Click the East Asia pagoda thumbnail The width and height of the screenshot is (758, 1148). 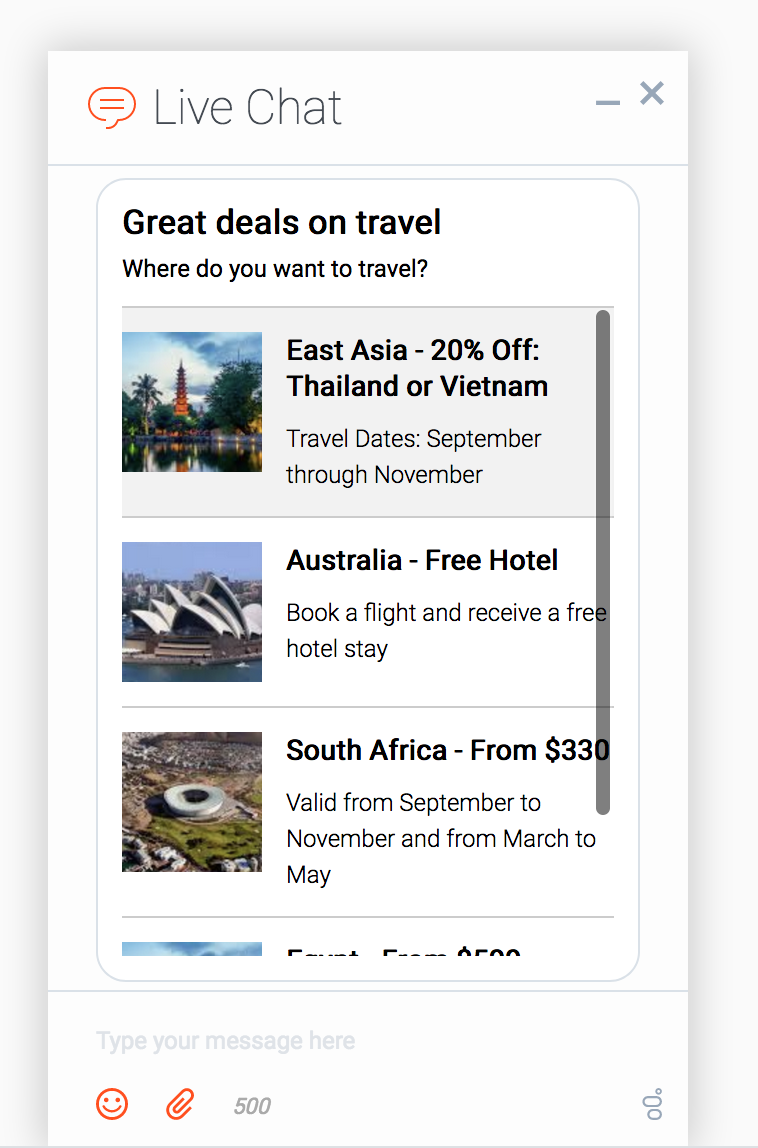(192, 402)
